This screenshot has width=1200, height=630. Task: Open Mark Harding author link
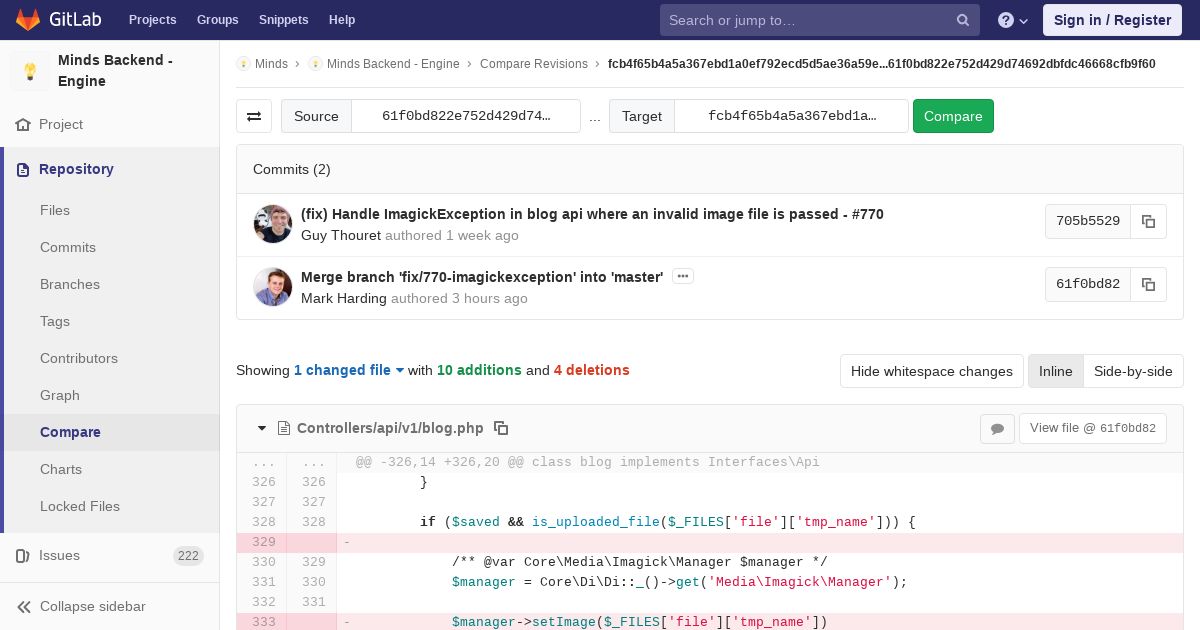point(344,299)
